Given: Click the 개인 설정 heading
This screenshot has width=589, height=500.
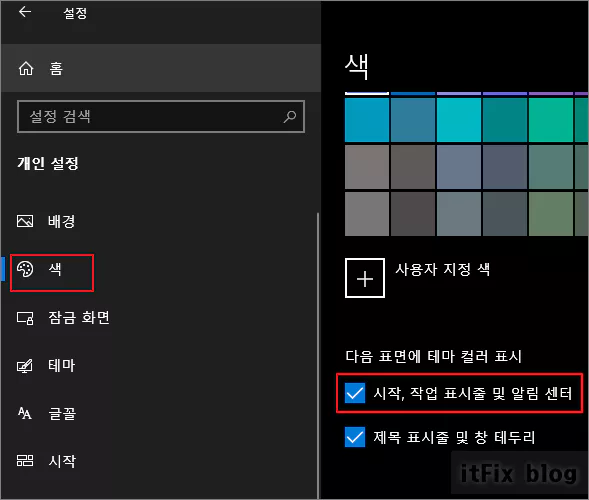Looking at the screenshot, I should [48, 163].
